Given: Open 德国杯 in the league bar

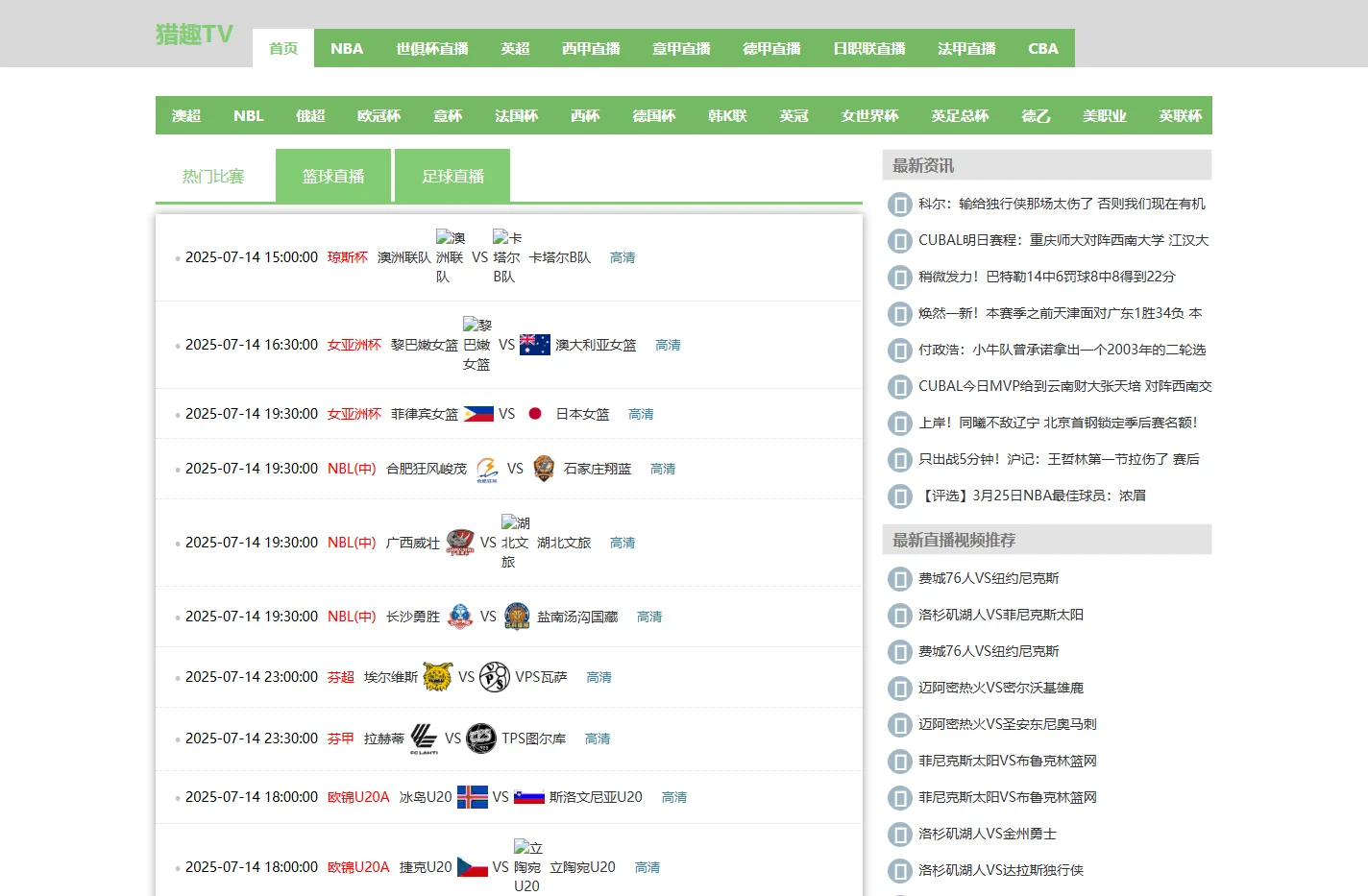Looking at the screenshot, I should pos(654,115).
